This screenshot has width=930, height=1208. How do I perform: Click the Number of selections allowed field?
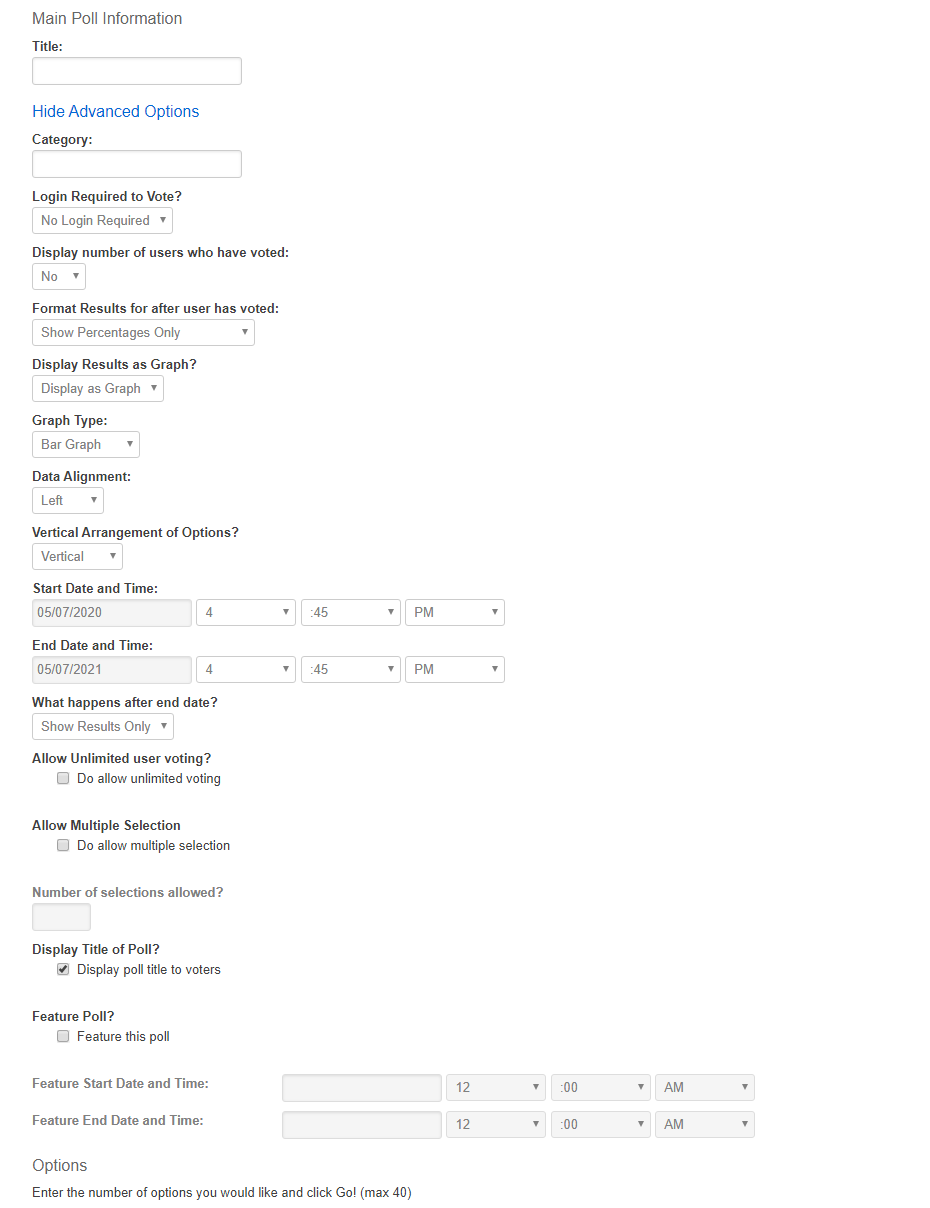61,916
